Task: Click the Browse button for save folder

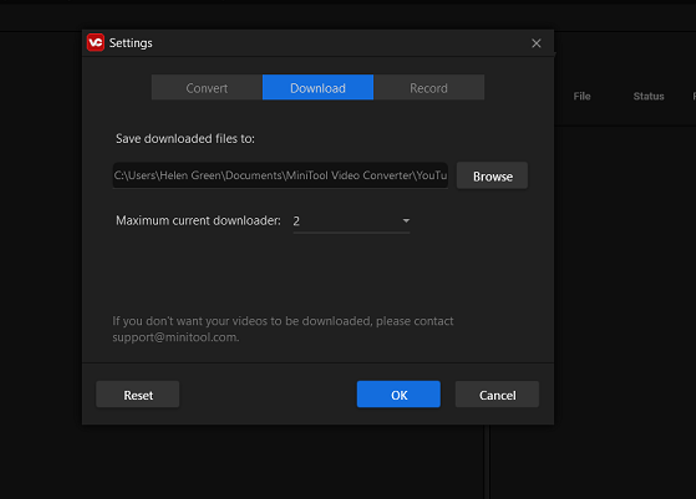Action: click(x=492, y=176)
